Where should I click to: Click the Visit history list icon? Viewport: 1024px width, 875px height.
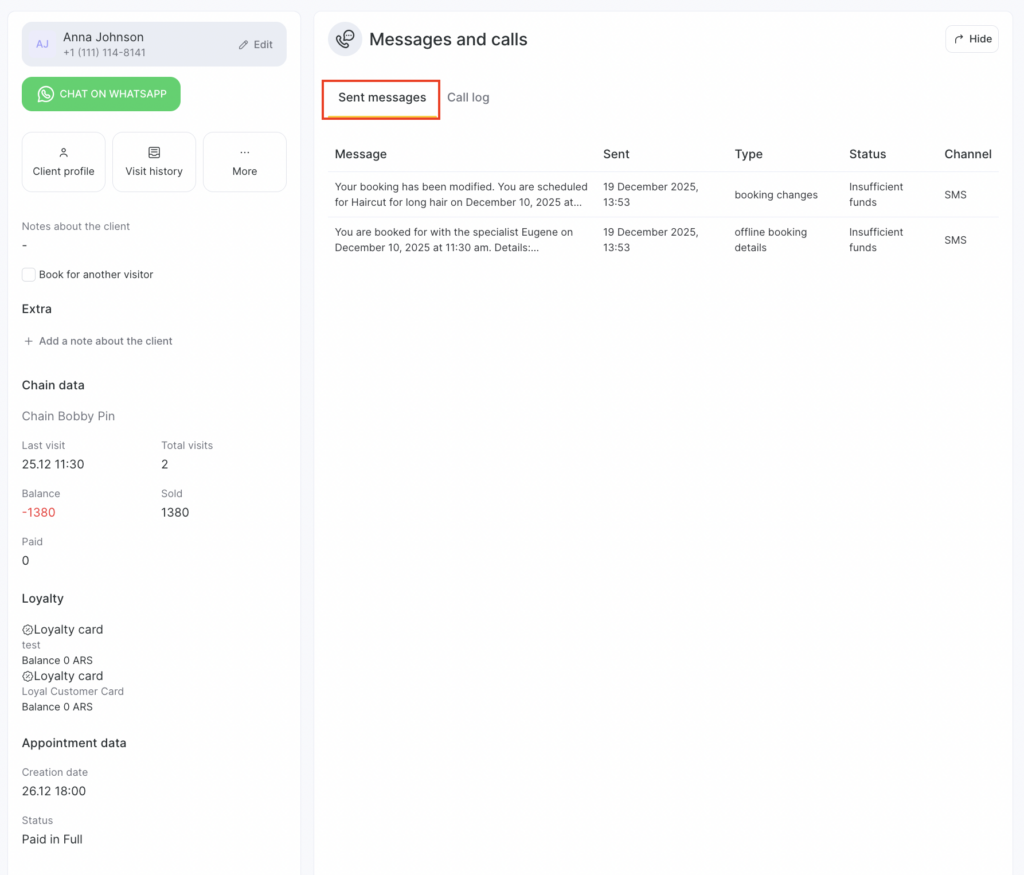154,152
